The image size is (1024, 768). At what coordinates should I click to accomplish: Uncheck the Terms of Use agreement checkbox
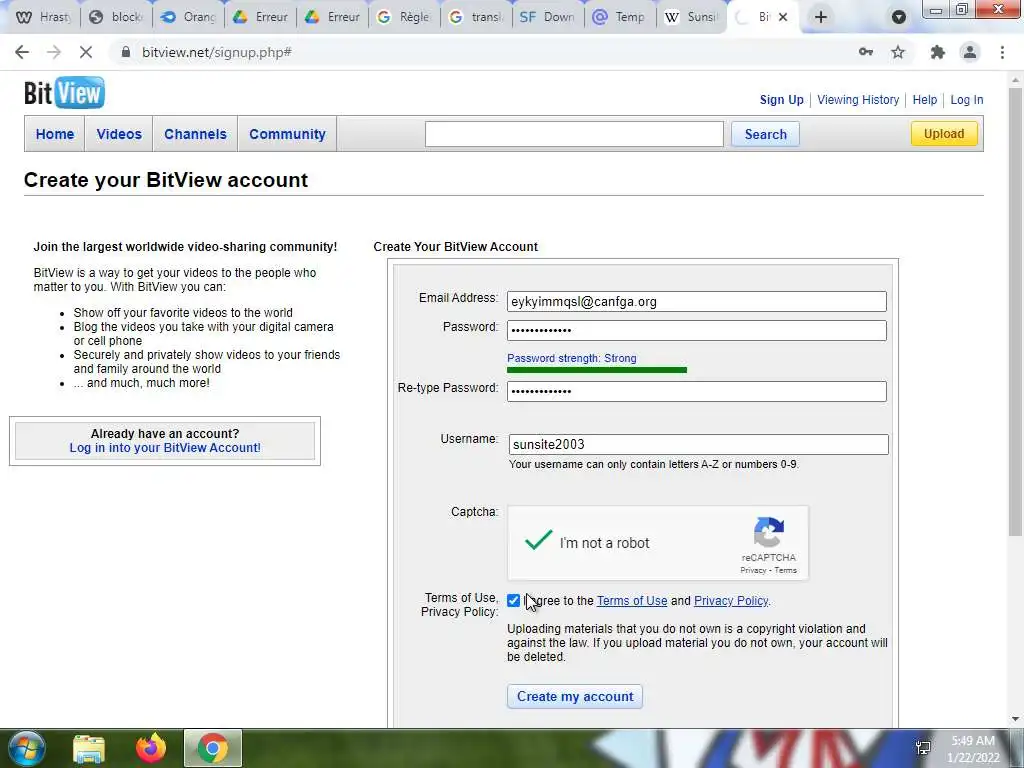pos(514,601)
